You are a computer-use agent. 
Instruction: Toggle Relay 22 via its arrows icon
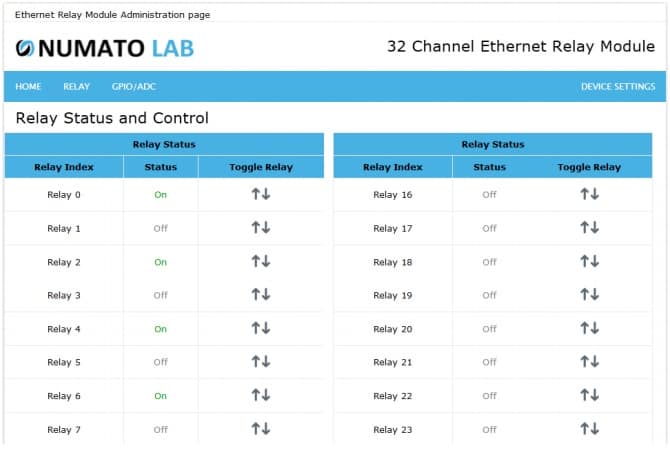pos(589,395)
